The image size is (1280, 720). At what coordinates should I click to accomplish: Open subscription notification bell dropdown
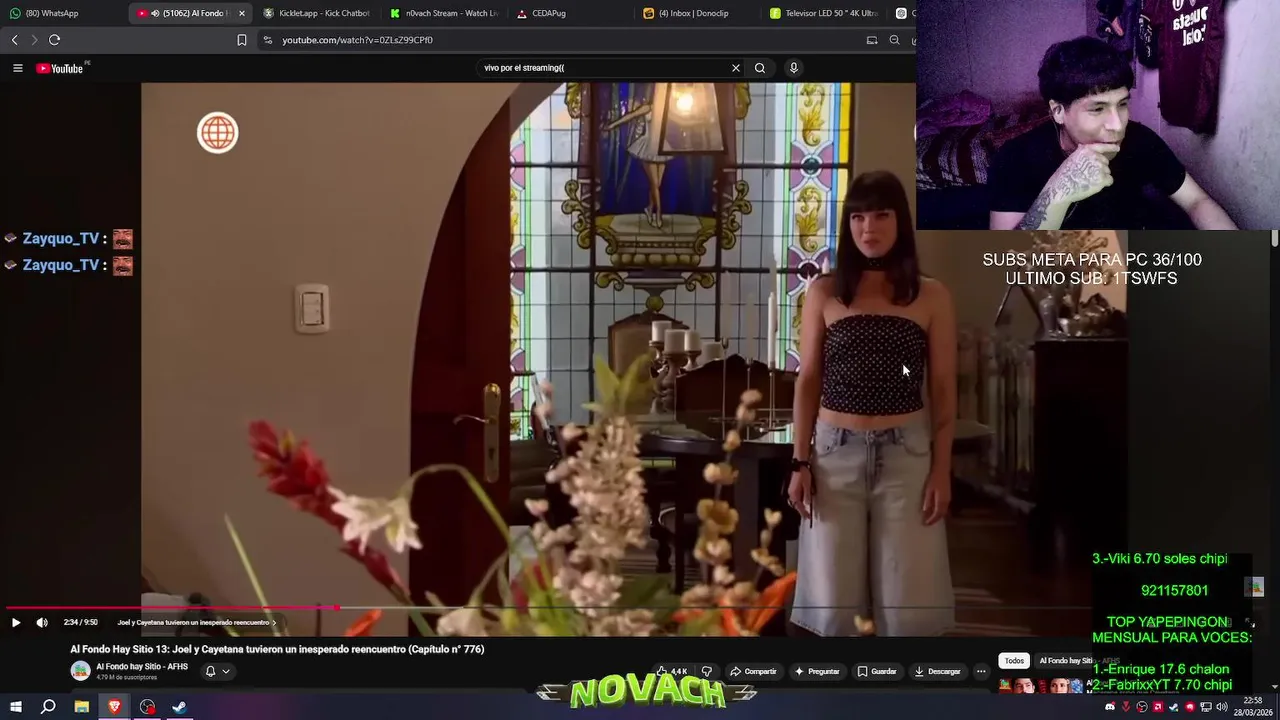tap(217, 671)
